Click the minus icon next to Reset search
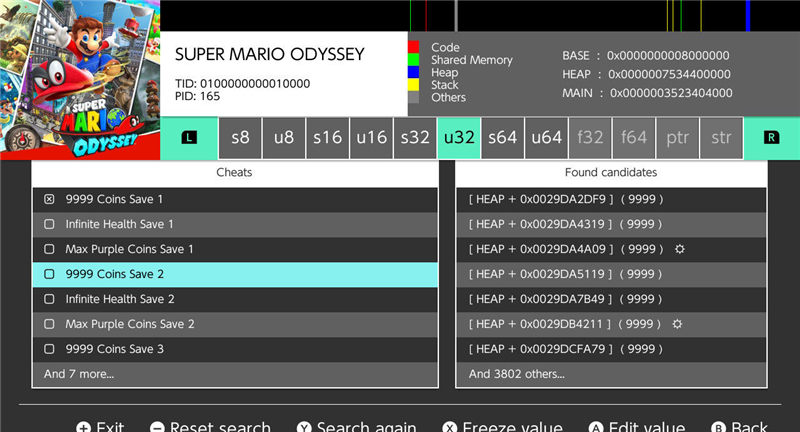The image size is (800, 432). tap(157, 427)
